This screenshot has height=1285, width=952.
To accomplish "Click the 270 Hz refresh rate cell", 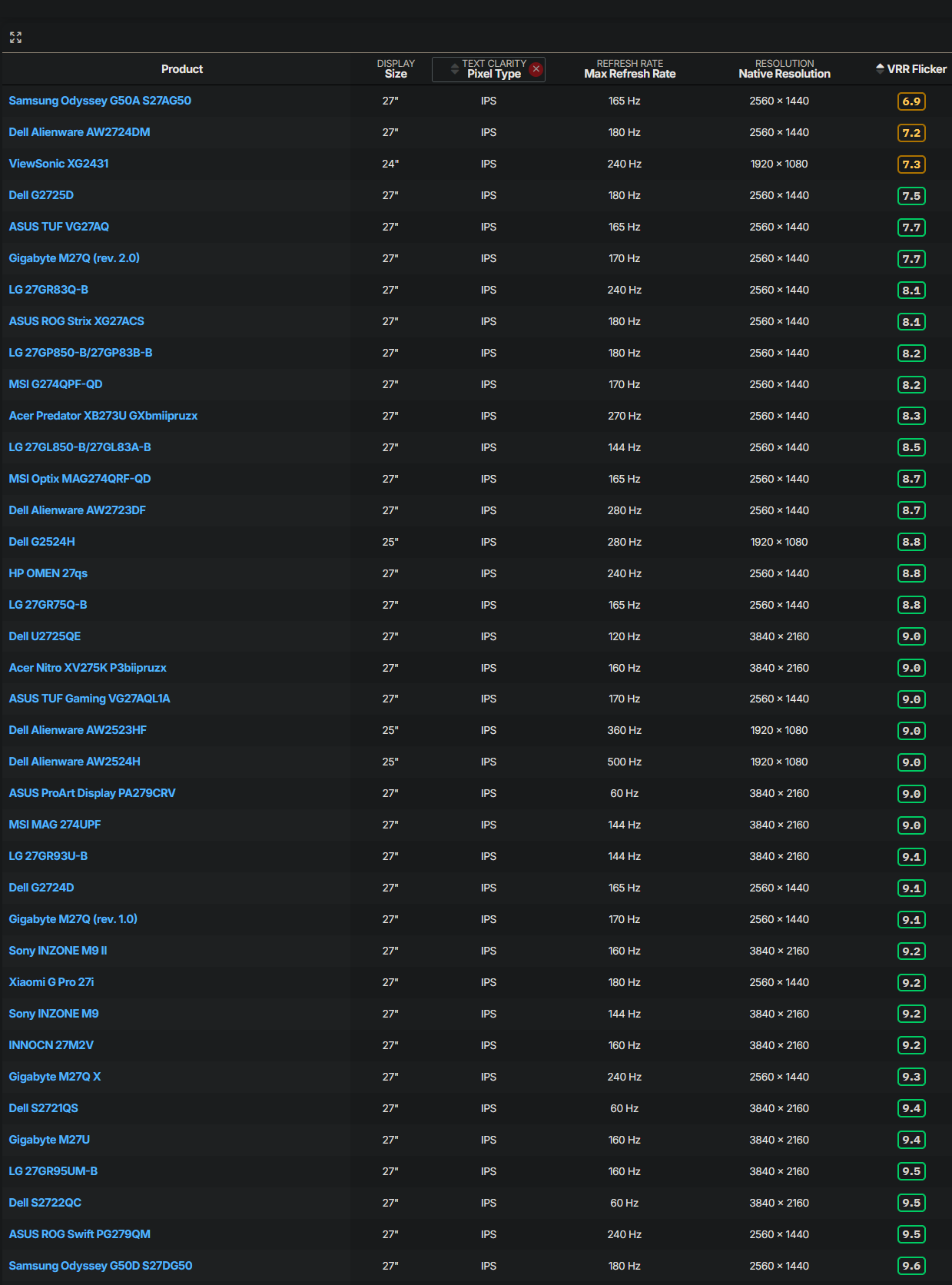I will pyautogui.click(x=624, y=416).
